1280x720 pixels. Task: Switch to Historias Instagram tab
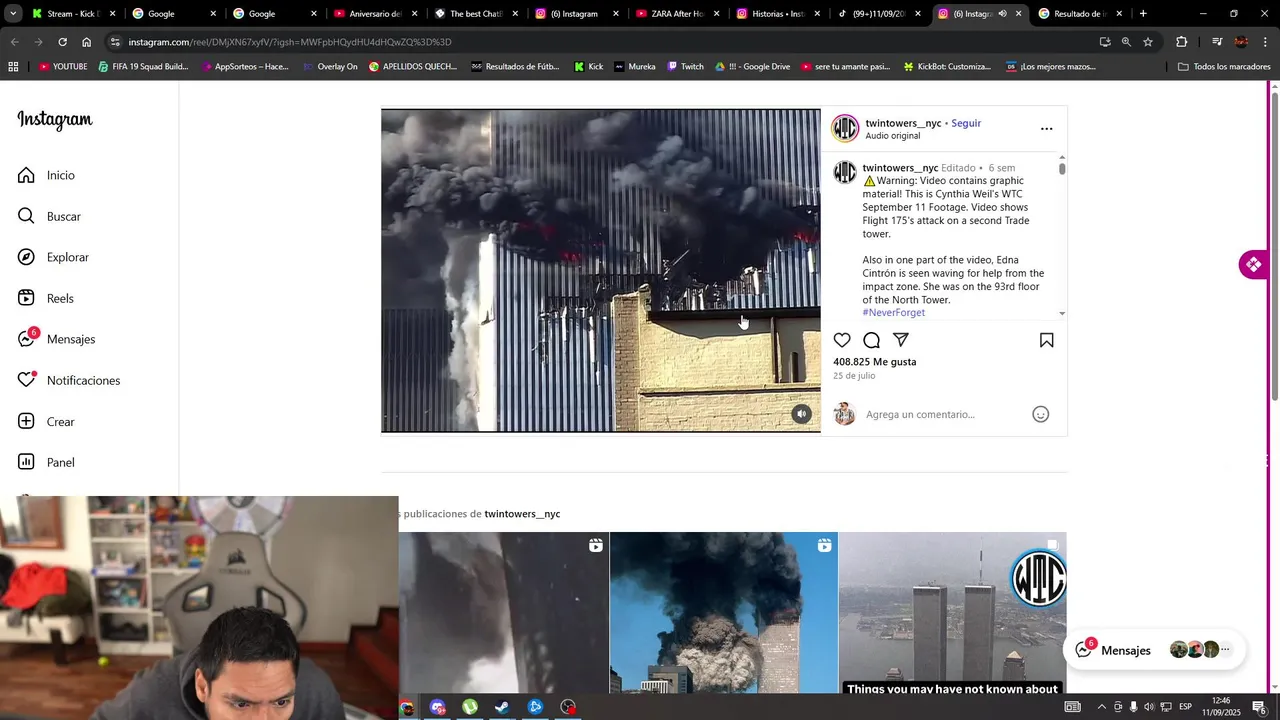coord(777,14)
